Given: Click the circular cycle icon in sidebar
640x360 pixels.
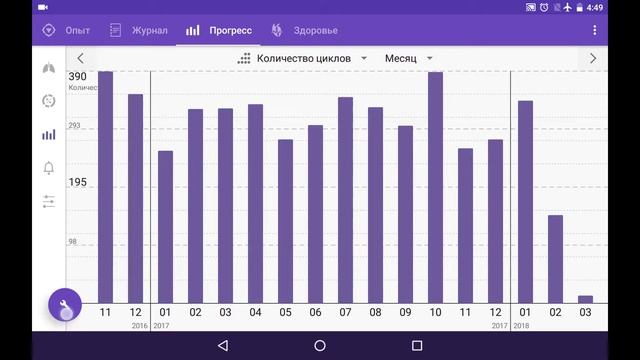Looking at the screenshot, I should [x=49, y=101].
